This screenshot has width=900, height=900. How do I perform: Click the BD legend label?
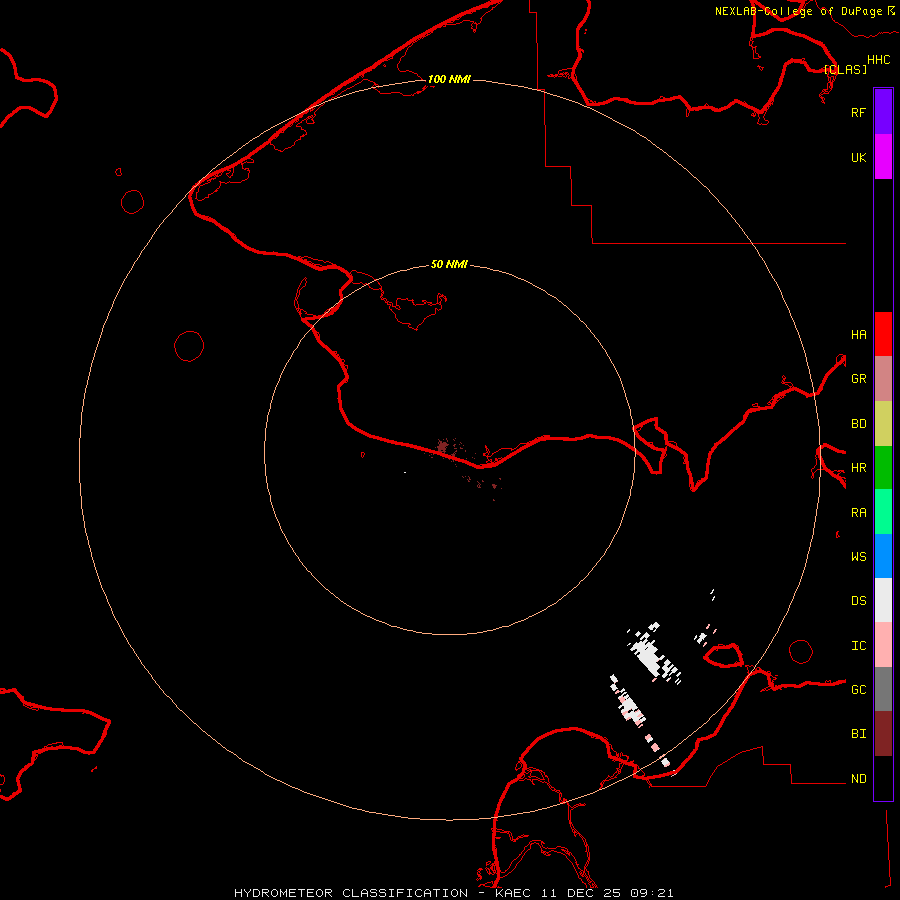click(858, 424)
